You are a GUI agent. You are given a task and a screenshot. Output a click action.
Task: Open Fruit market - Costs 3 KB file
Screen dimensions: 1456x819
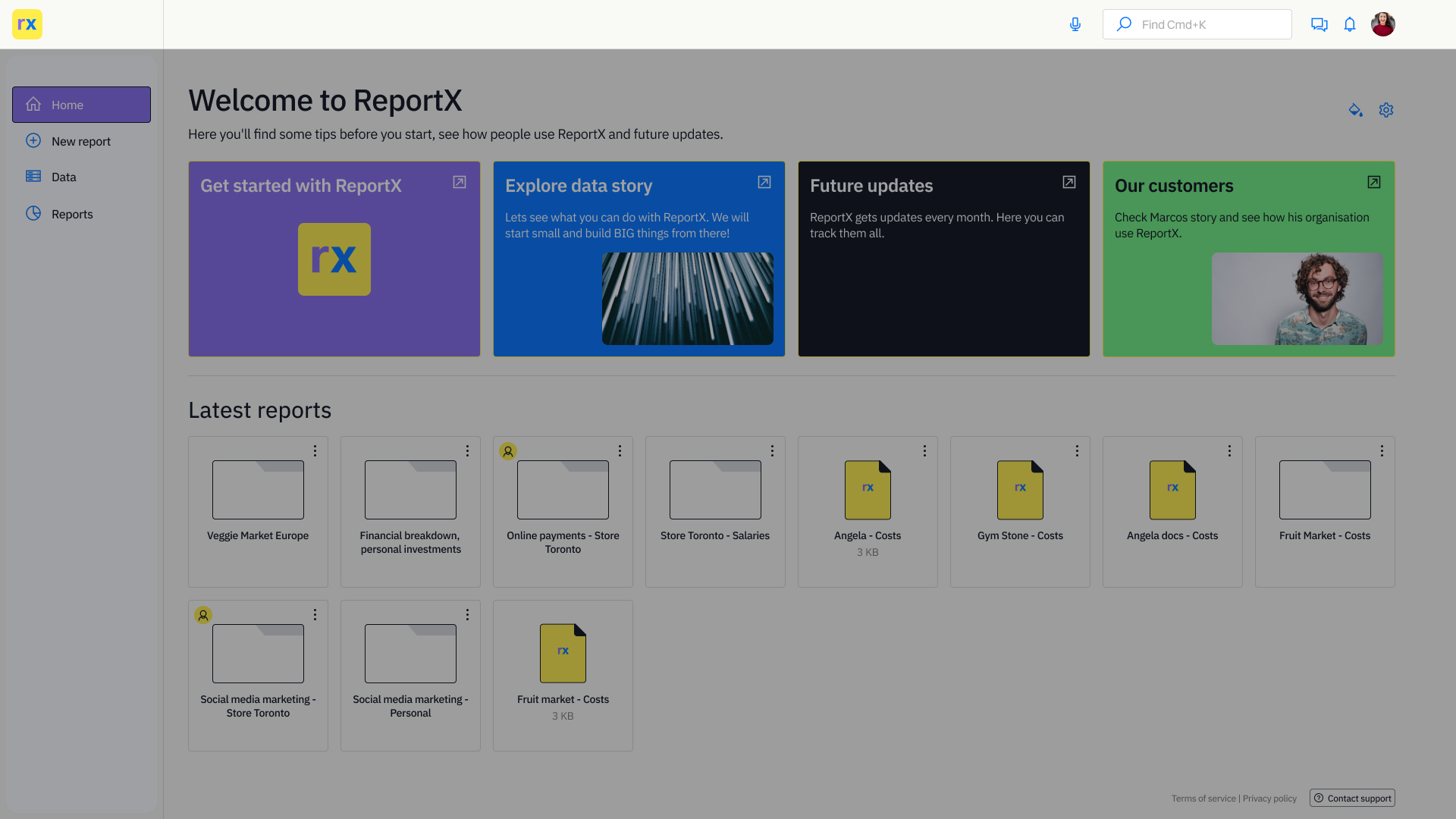[x=563, y=654]
